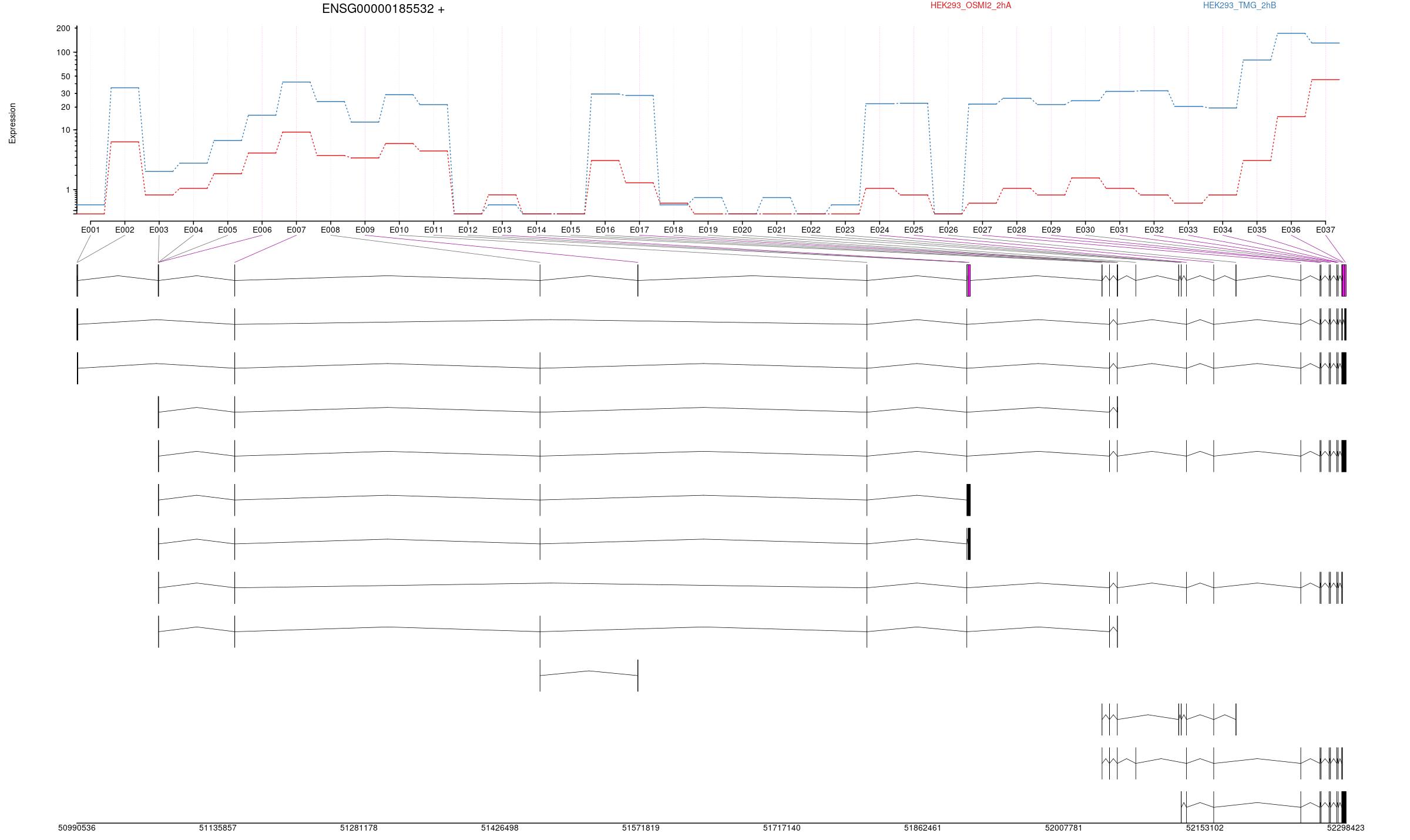Click exon label E022
Image resolution: width=1410 pixels, height=840 pixels.
[x=811, y=230]
